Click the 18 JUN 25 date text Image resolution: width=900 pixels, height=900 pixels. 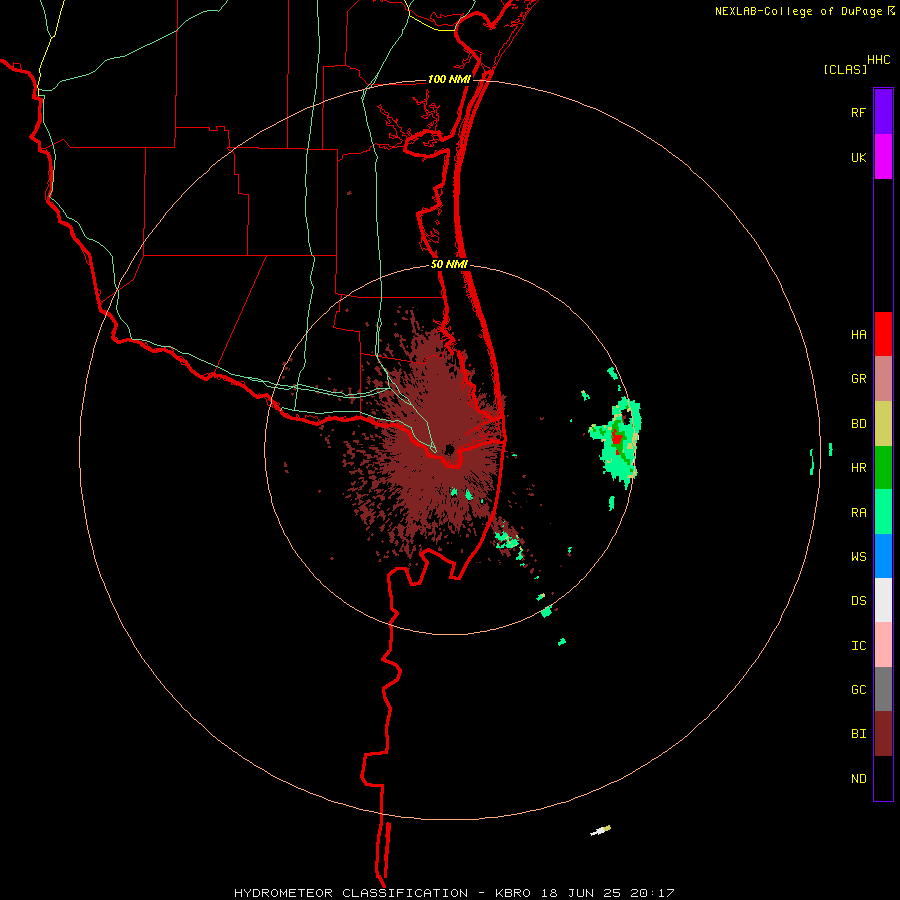pyautogui.click(x=581, y=893)
